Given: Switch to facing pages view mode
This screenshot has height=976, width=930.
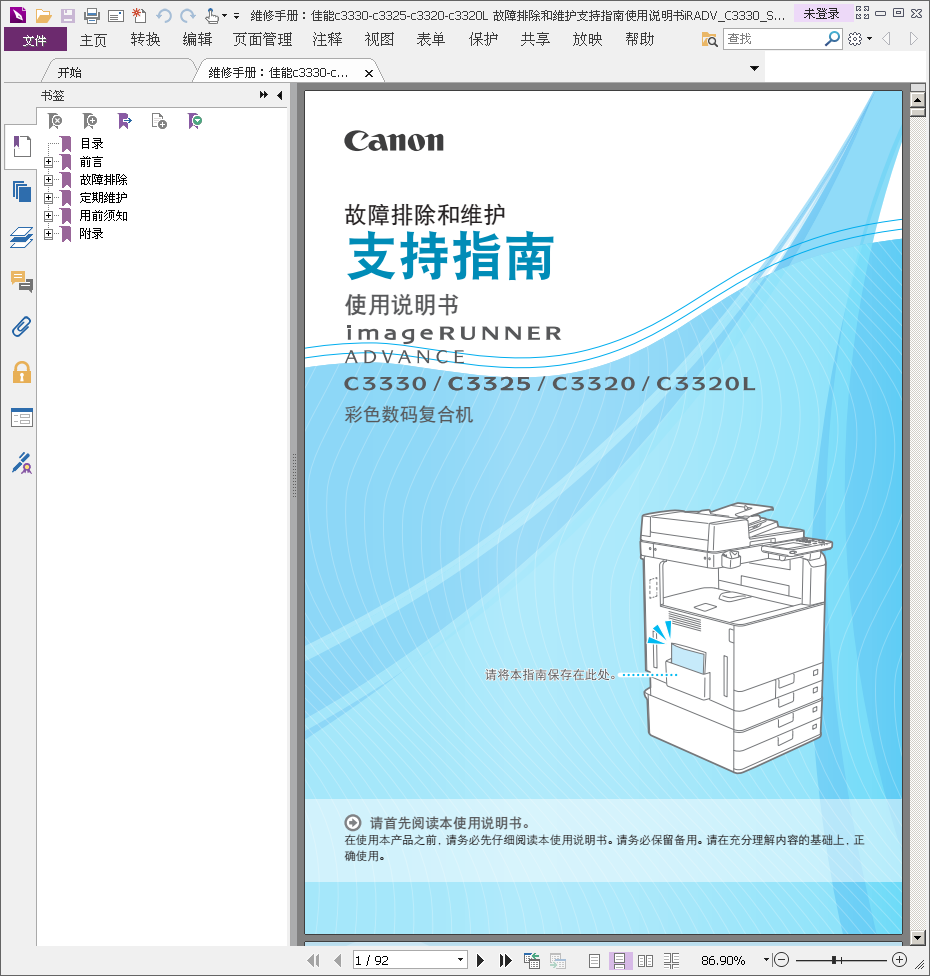Looking at the screenshot, I should 646,960.
